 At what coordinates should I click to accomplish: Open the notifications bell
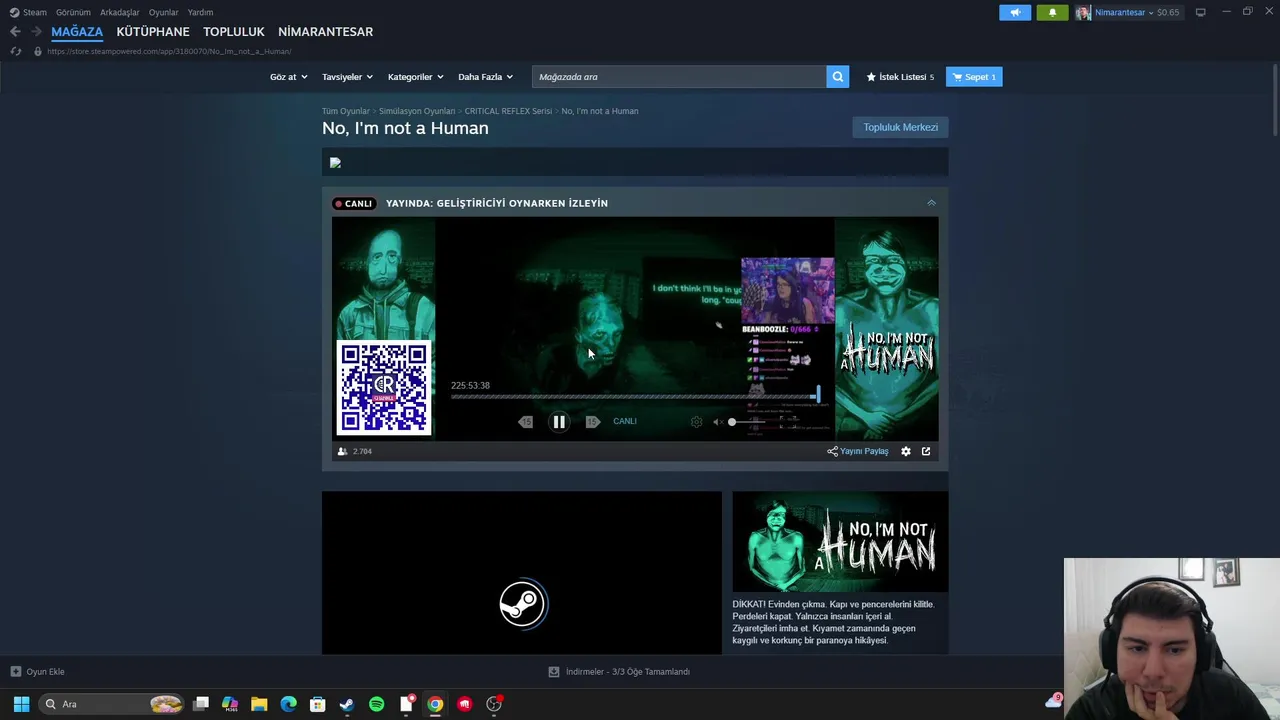(1052, 12)
